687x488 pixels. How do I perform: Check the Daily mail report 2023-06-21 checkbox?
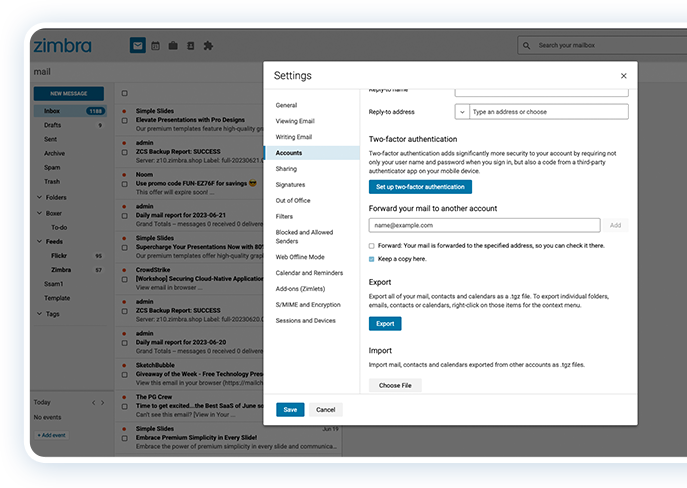pyautogui.click(x=124, y=216)
